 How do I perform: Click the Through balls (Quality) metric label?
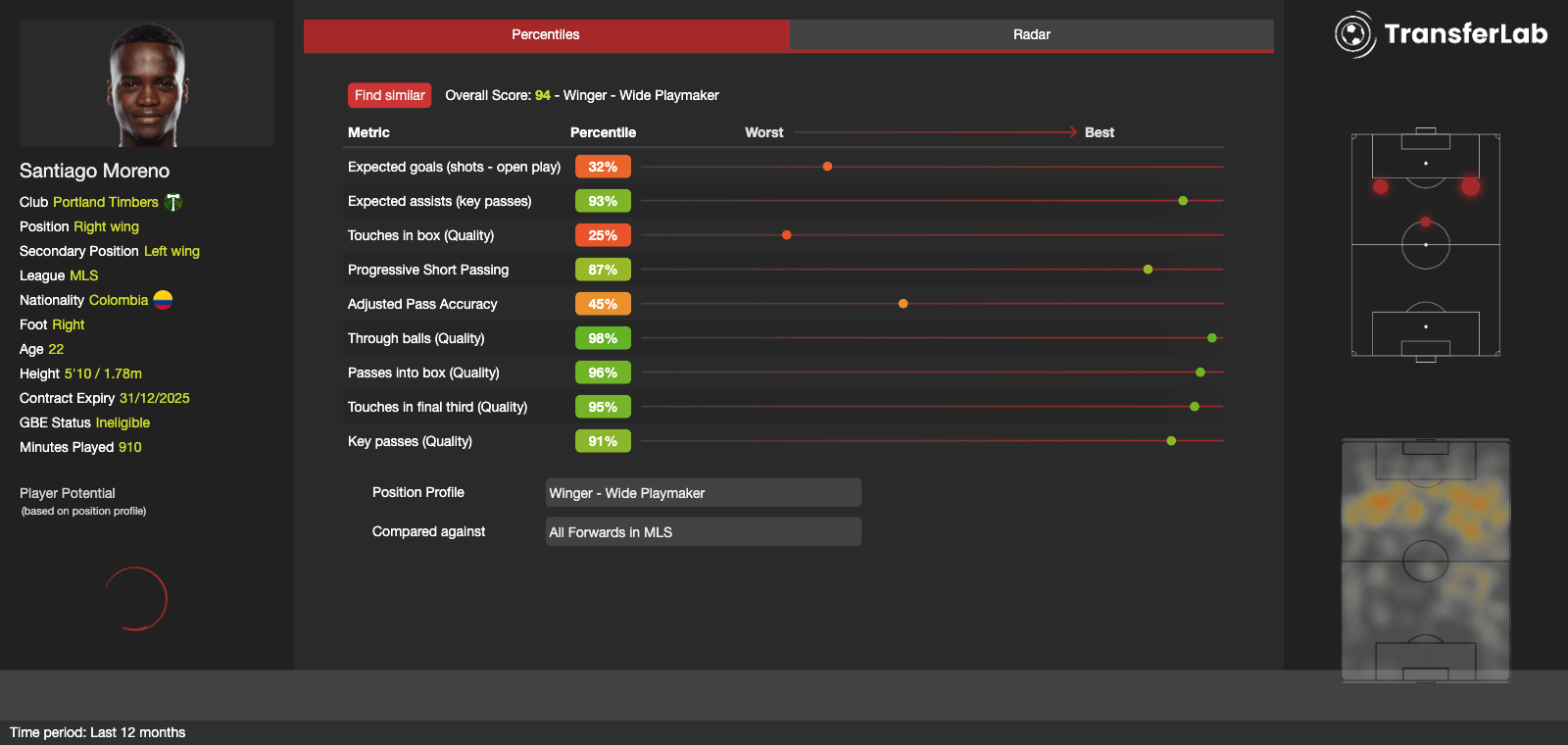pyautogui.click(x=416, y=338)
